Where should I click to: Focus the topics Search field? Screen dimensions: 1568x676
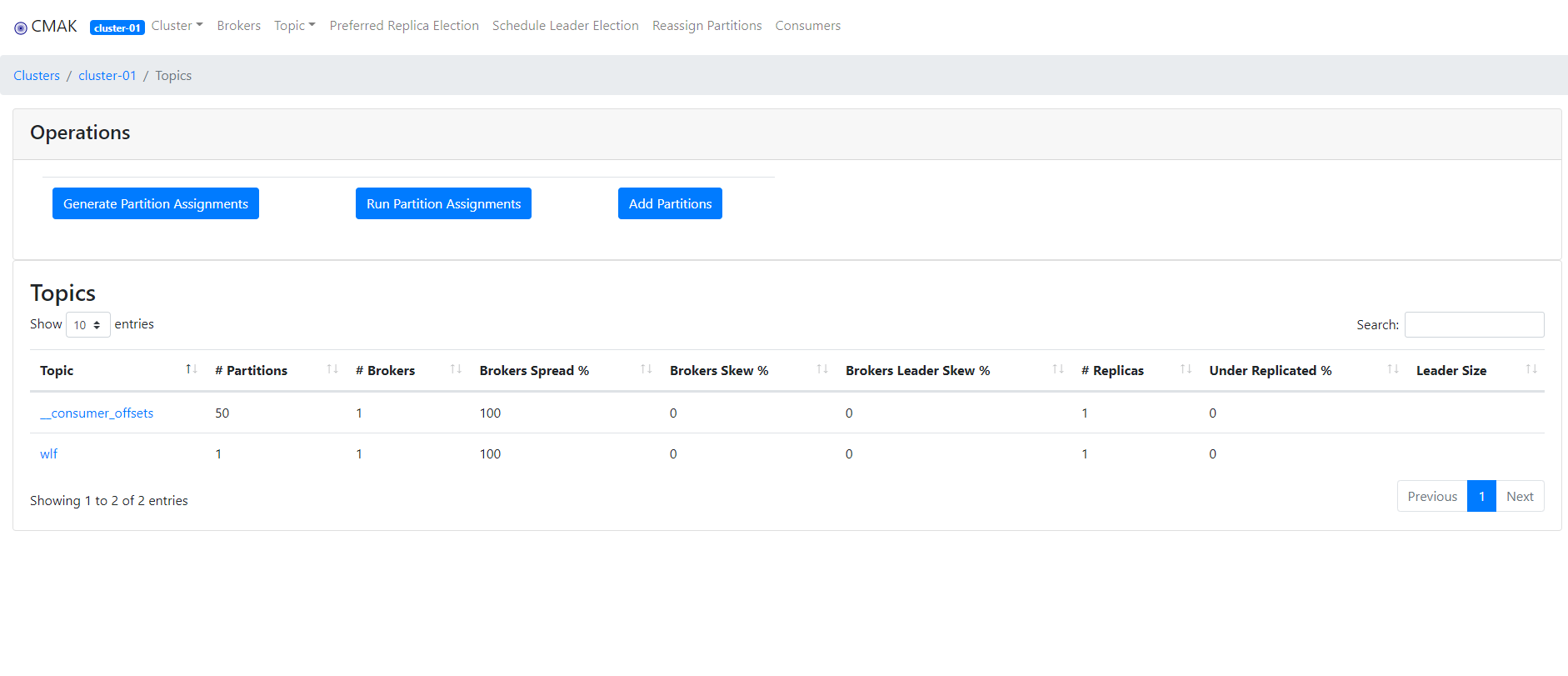pyautogui.click(x=1474, y=324)
